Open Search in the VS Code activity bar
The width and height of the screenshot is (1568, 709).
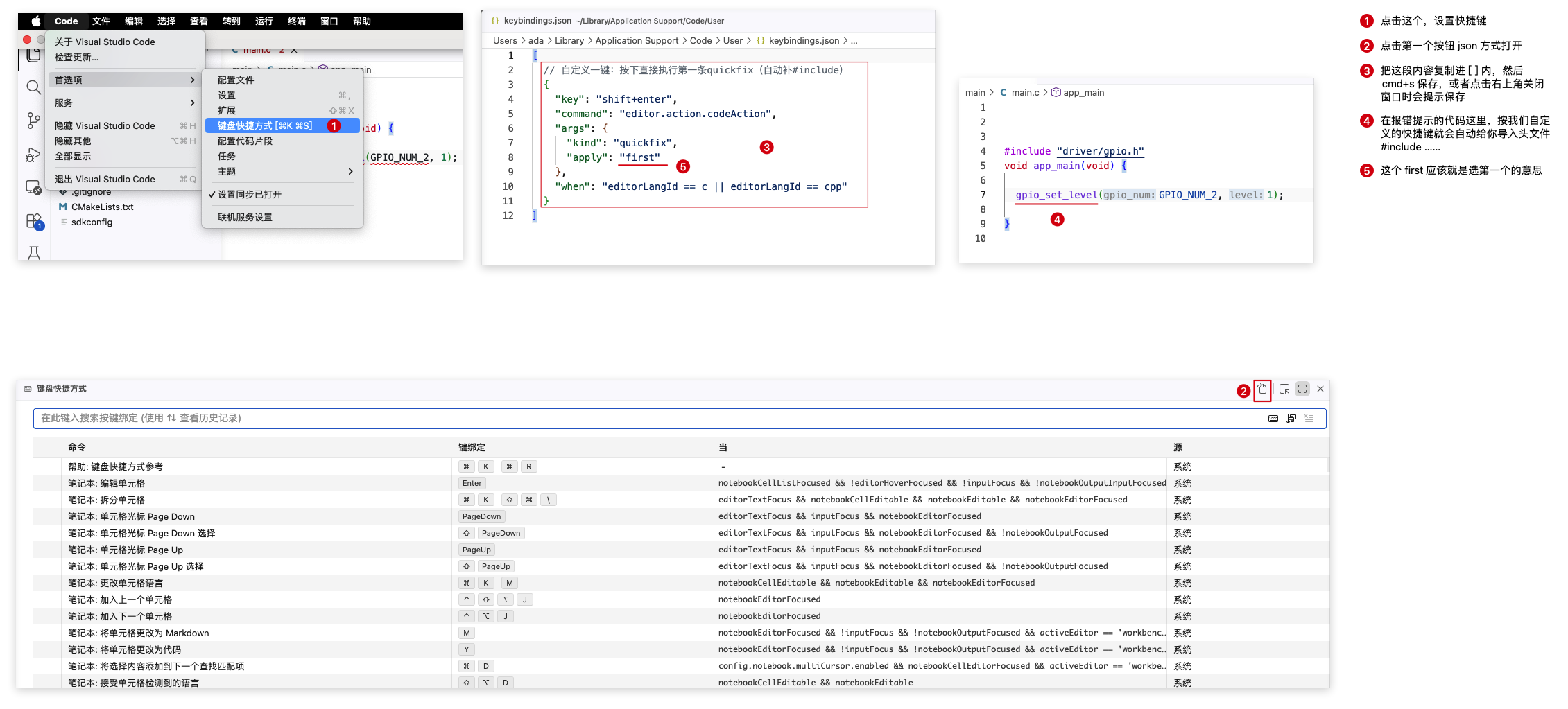pos(33,87)
